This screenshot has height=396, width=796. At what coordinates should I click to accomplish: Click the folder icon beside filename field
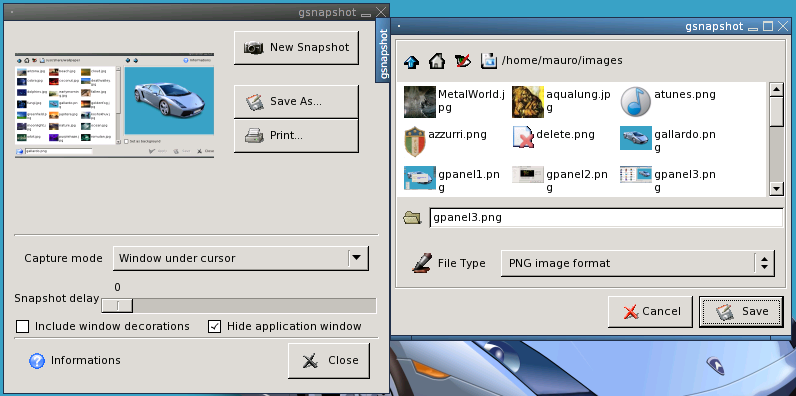pos(412,217)
